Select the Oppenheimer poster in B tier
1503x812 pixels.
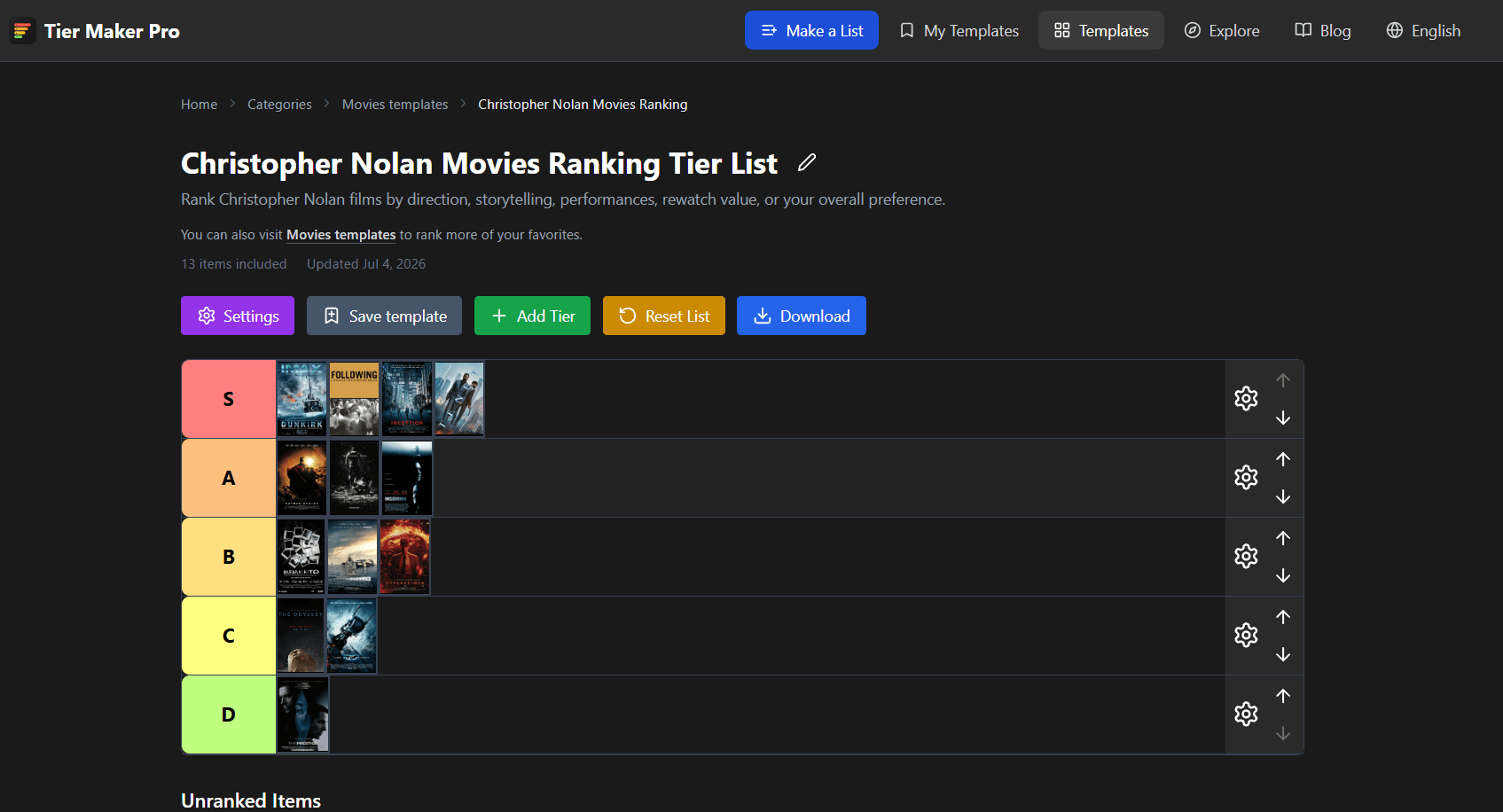click(404, 557)
